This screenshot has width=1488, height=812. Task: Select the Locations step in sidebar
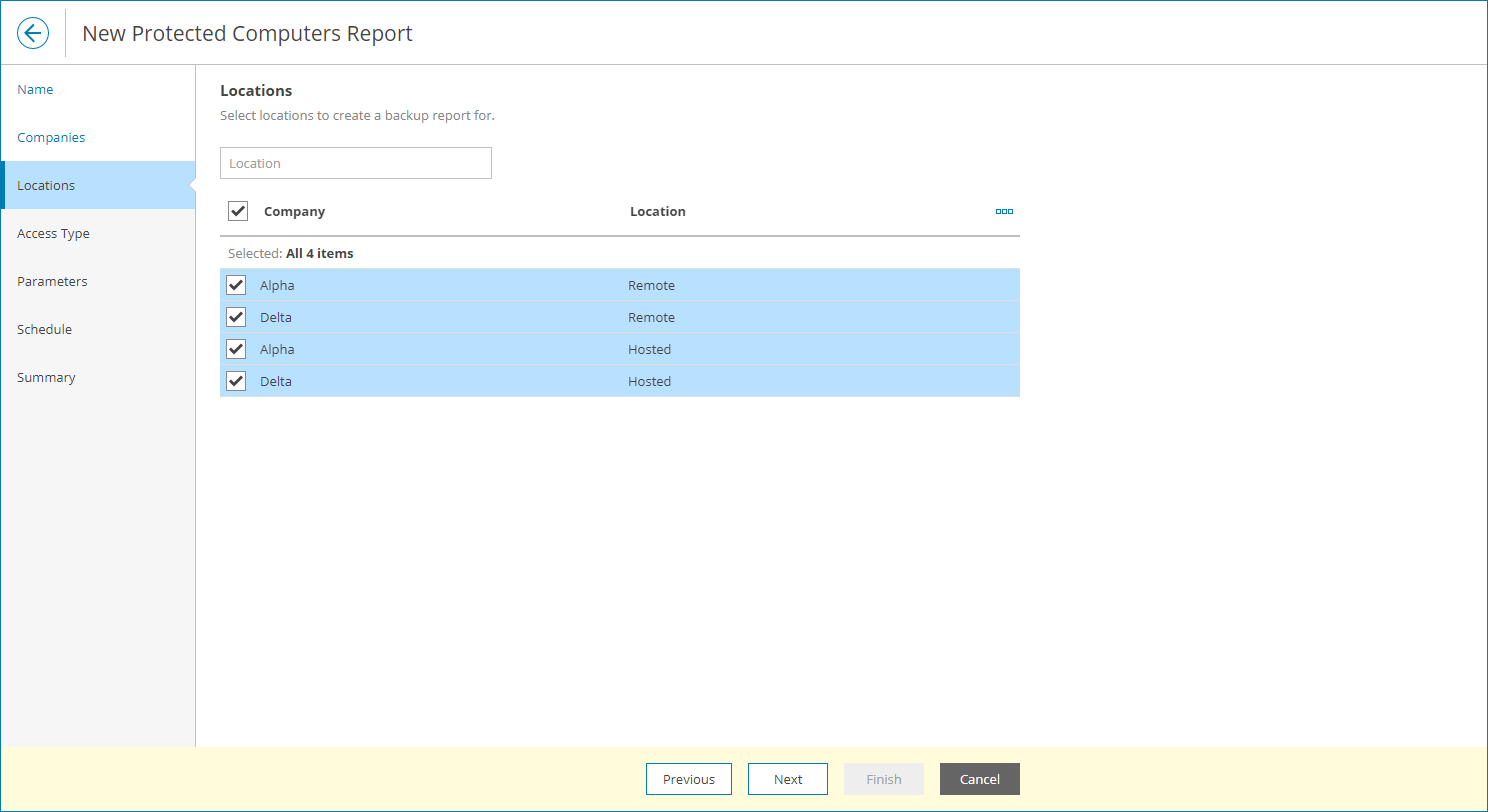[x=98, y=185]
